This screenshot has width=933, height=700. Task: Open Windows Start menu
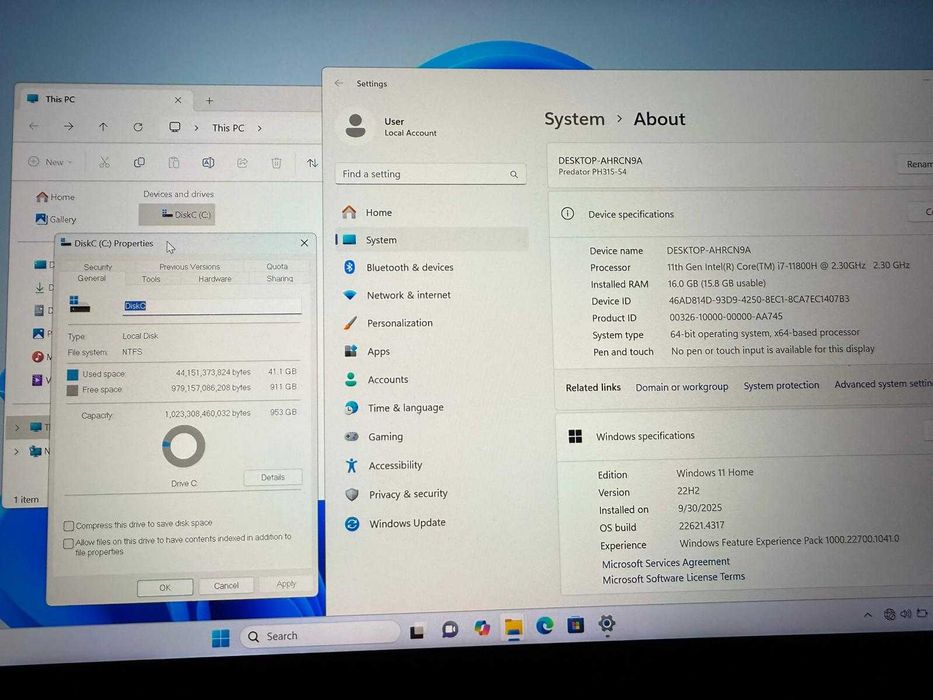[x=221, y=638]
